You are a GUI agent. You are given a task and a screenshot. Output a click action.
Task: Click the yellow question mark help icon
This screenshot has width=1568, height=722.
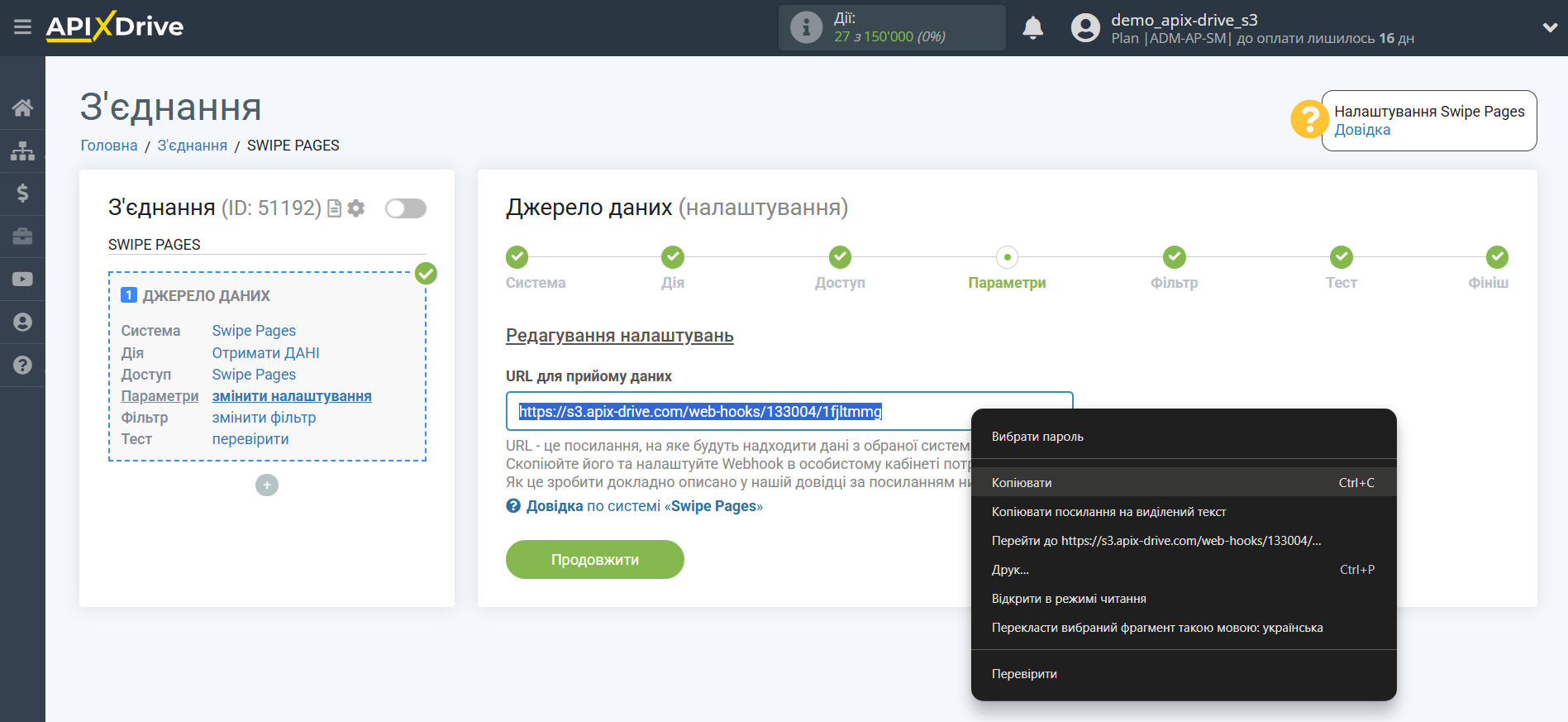click(1309, 120)
